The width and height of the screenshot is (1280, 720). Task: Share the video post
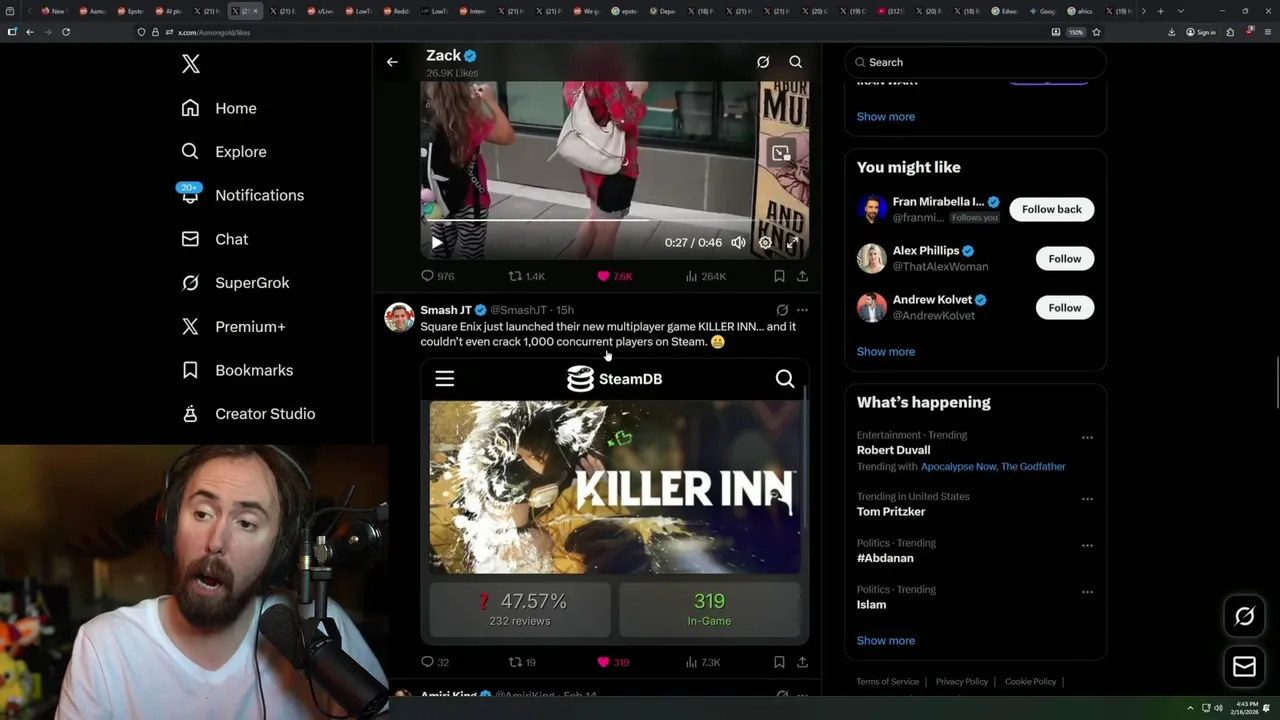[x=802, y=276]
